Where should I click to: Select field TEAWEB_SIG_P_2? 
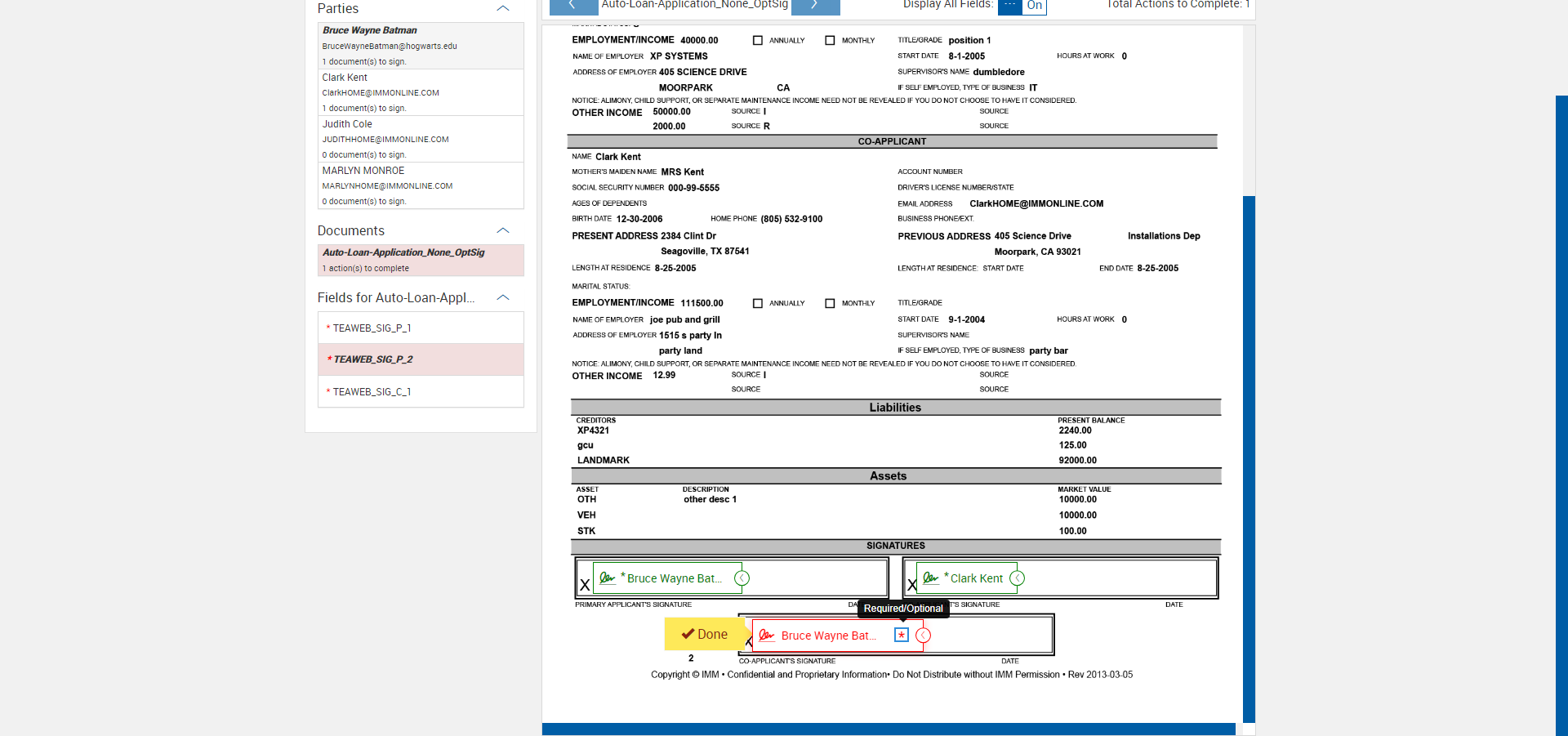(421, 359)
